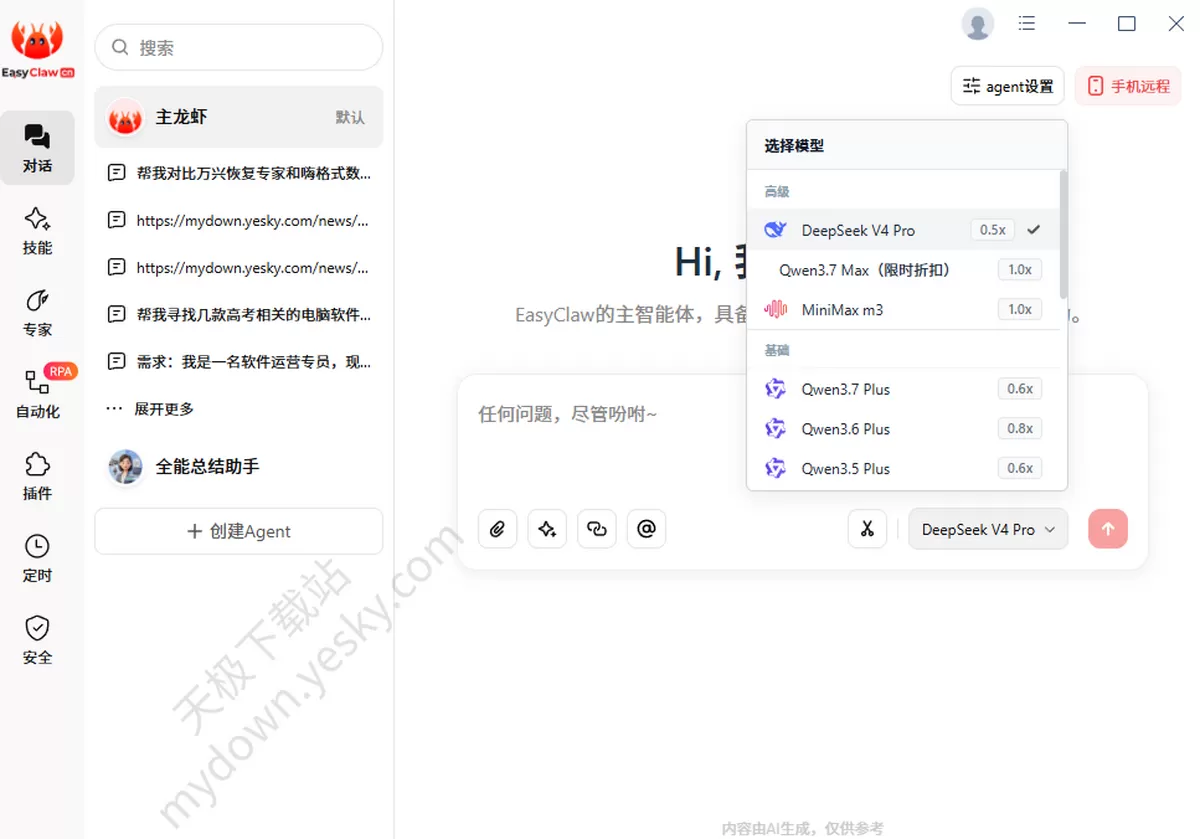Click the 选择模型 panel title
The height and width of the screenshot is (839, 1200).
click(x=794, y=146)
